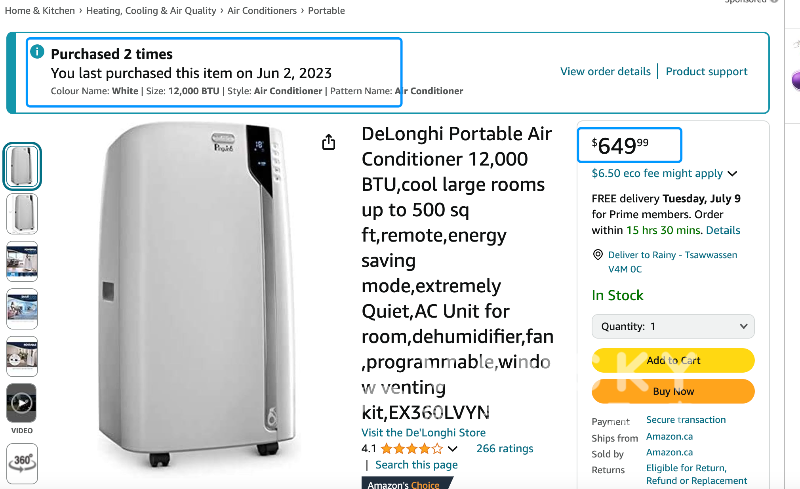Play the product VIDEO thumbnail
The image size is (800, 489).
(21, 404)
